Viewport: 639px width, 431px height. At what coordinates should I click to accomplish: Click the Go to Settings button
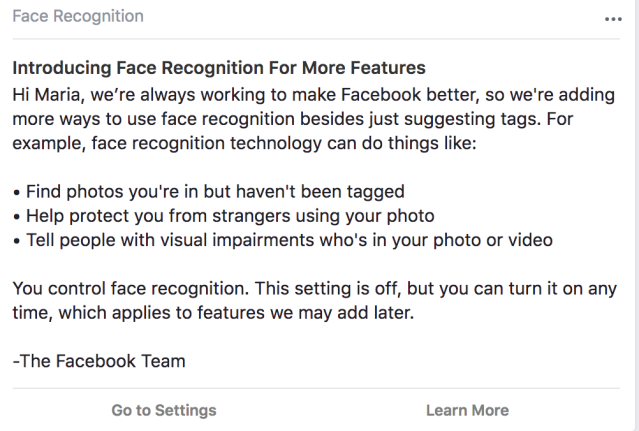point(164,410)
